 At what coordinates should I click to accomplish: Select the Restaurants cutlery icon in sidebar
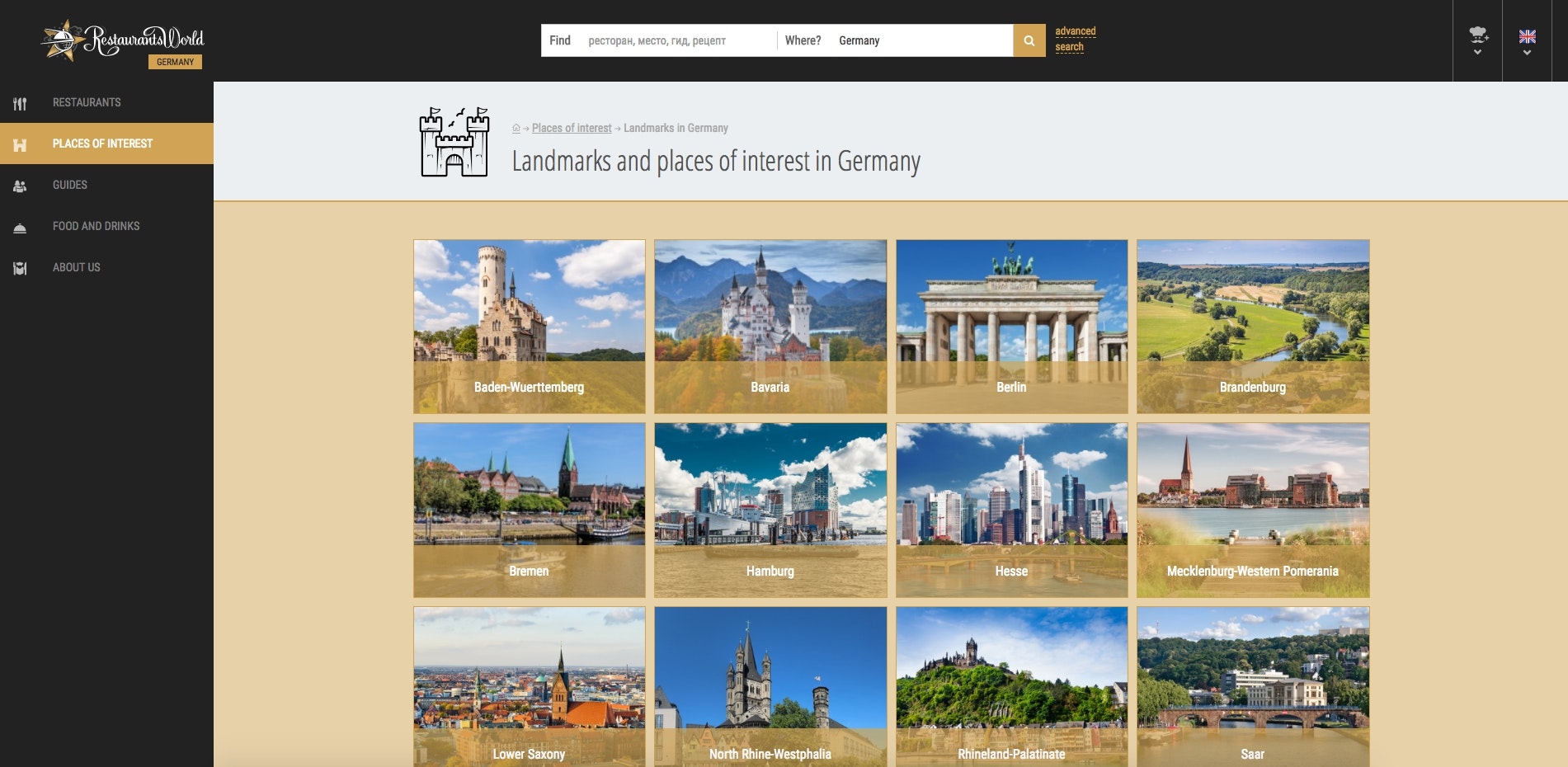(19, 102)
